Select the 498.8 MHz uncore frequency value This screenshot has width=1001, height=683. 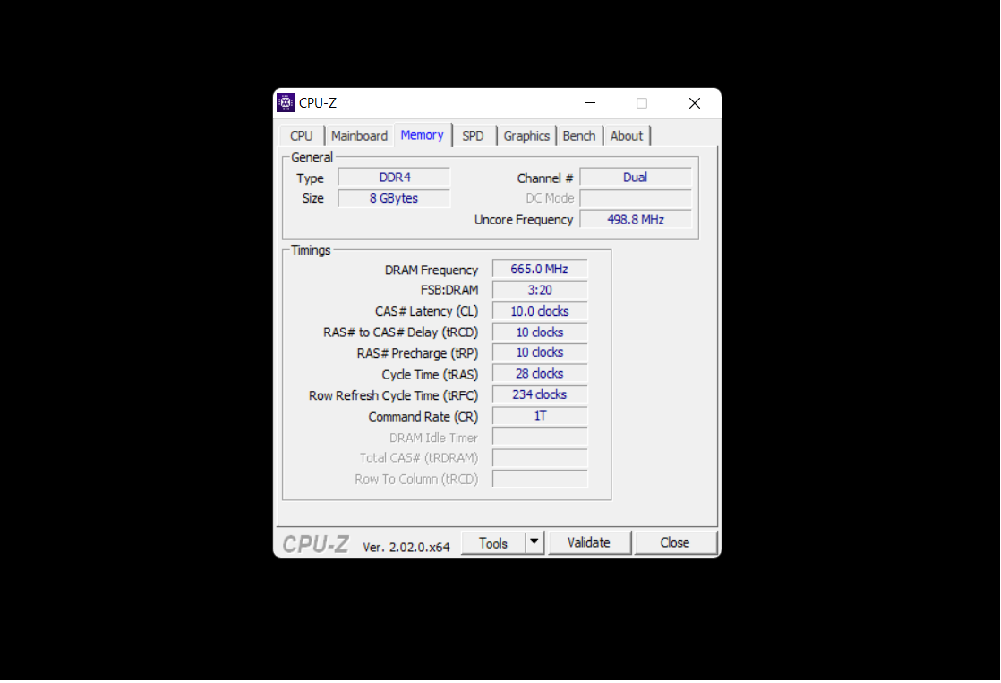635,220
